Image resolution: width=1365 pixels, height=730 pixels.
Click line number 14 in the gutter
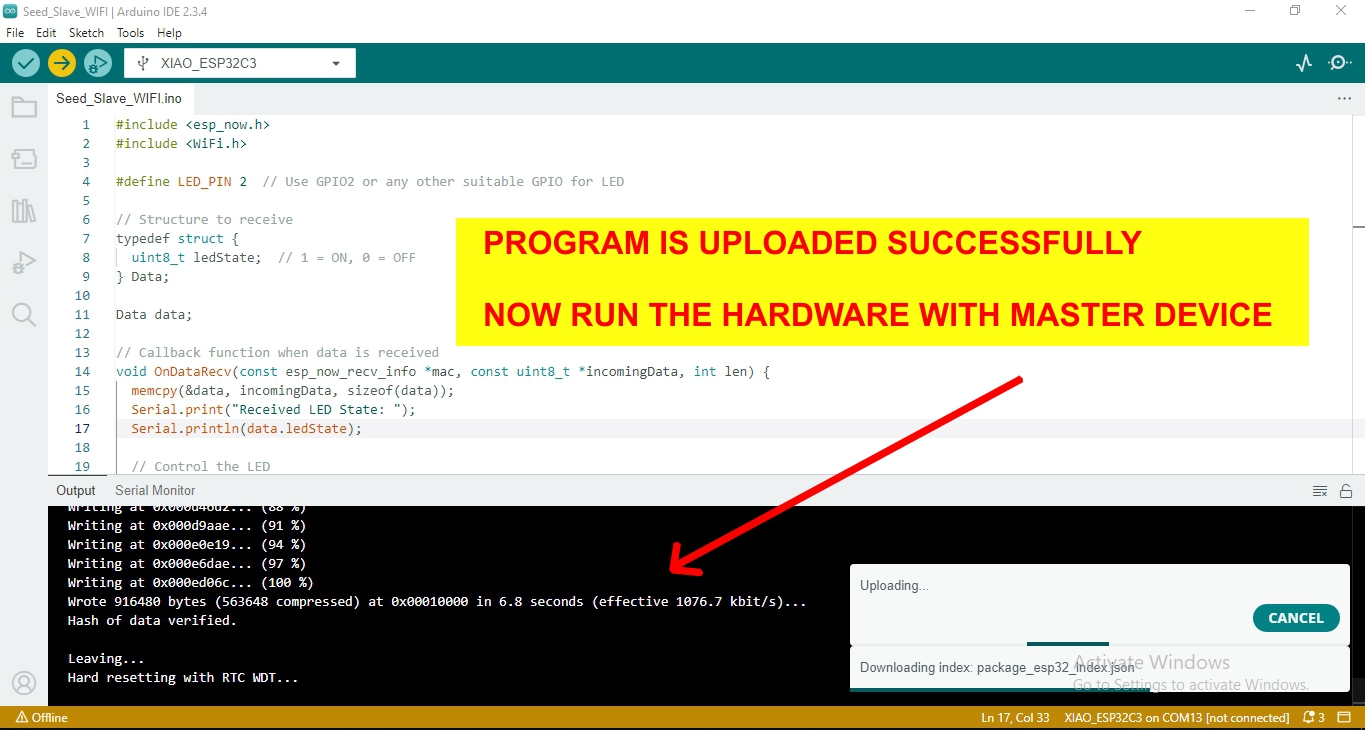click(x=82, y=371)
